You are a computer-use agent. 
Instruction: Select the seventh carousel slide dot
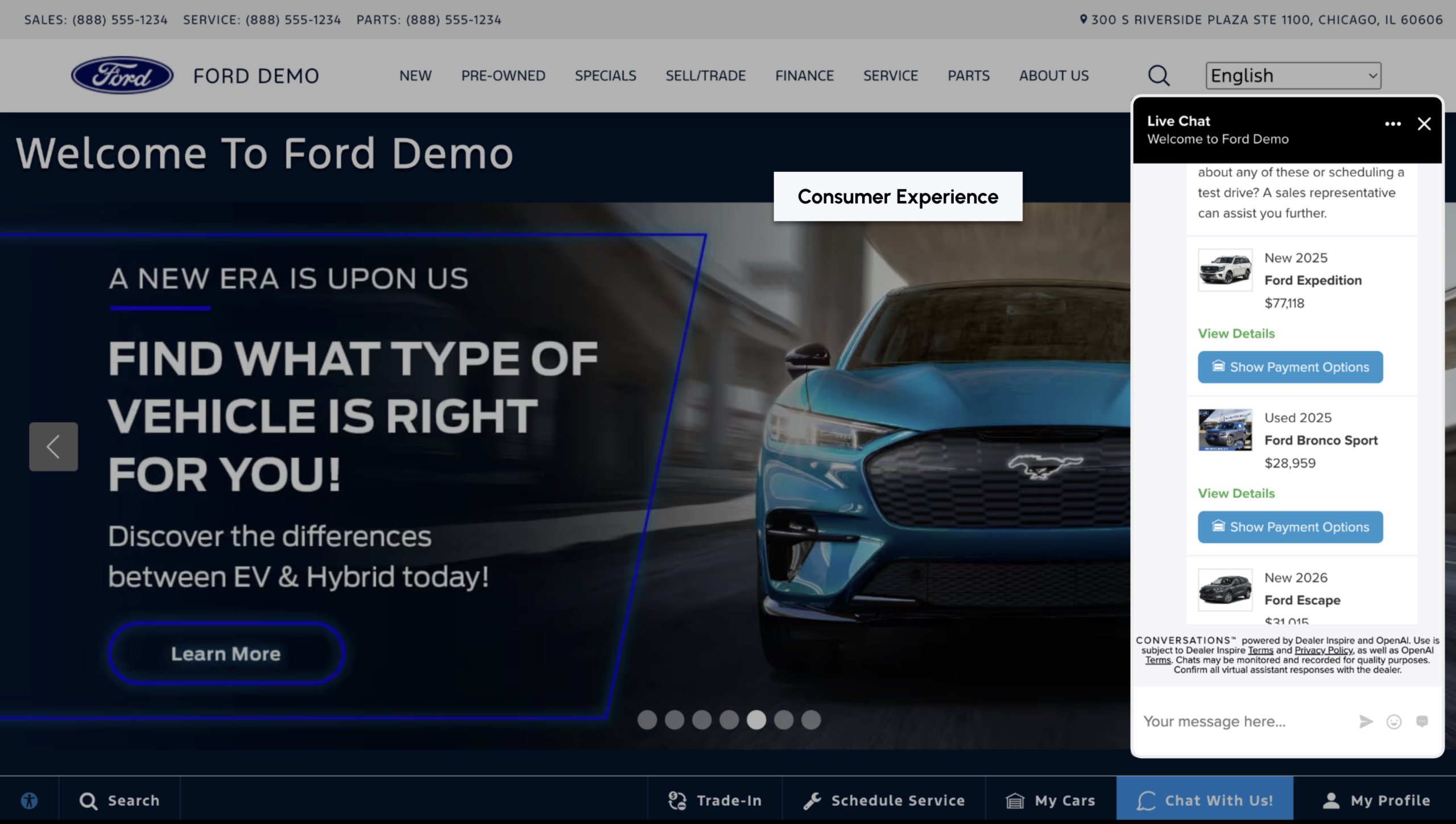tap(811, 720)
